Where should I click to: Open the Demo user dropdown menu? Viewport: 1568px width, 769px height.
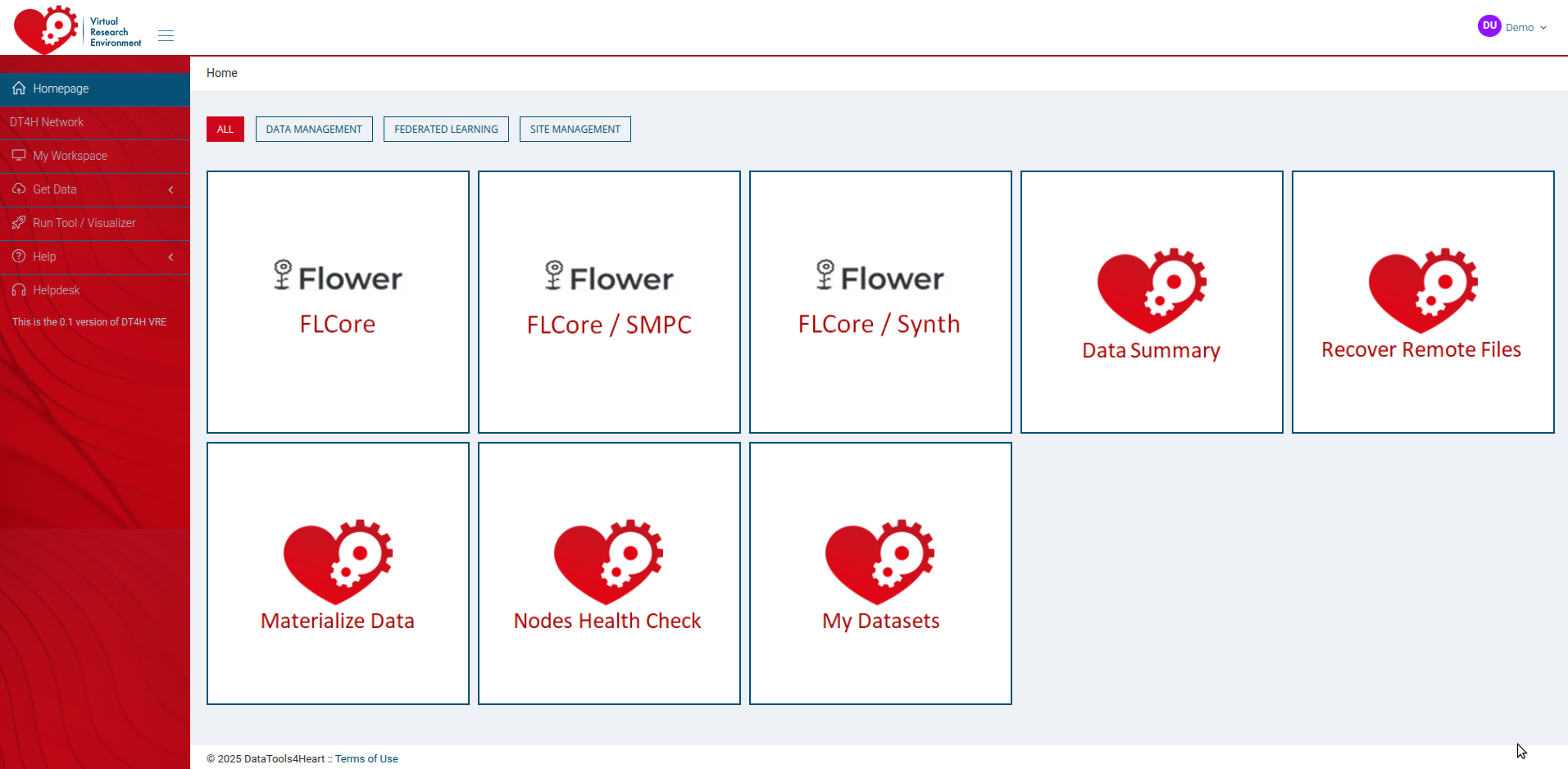[1525, 27]
